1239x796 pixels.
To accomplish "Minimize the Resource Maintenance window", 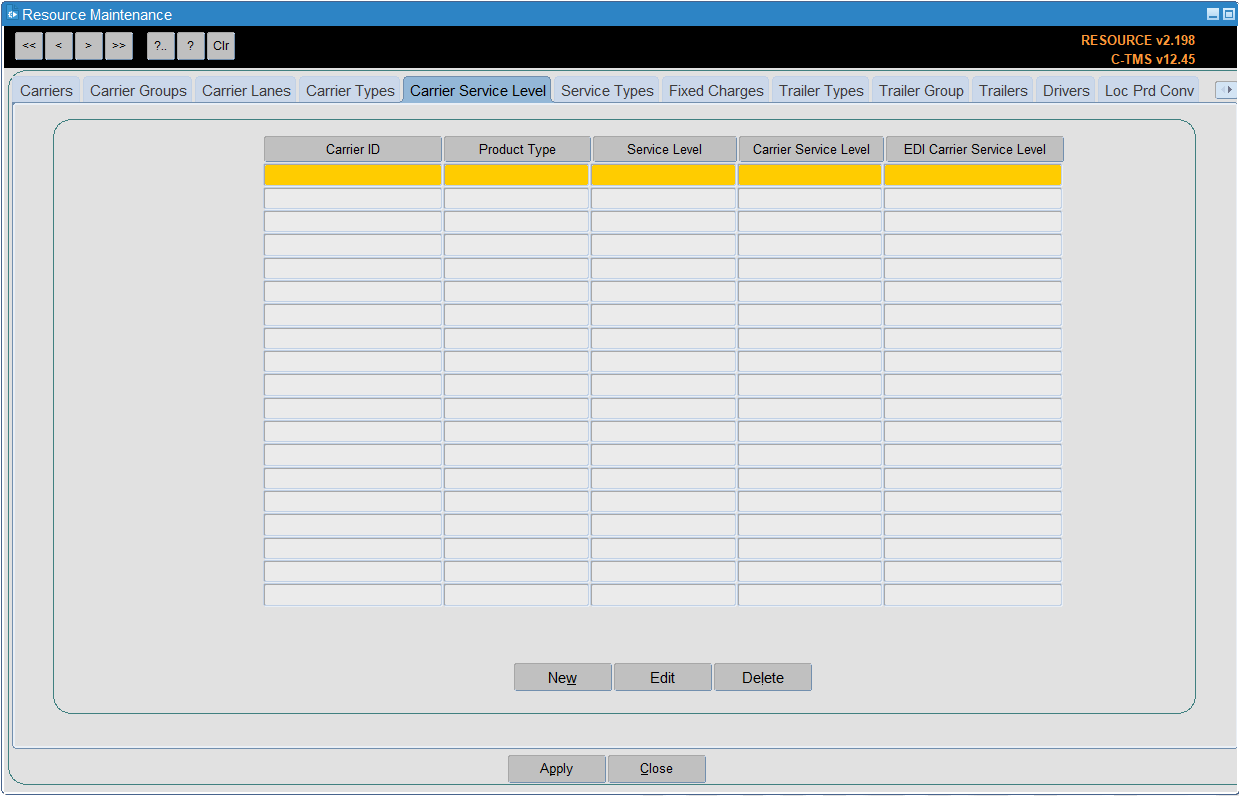I will coord(1213,14).
